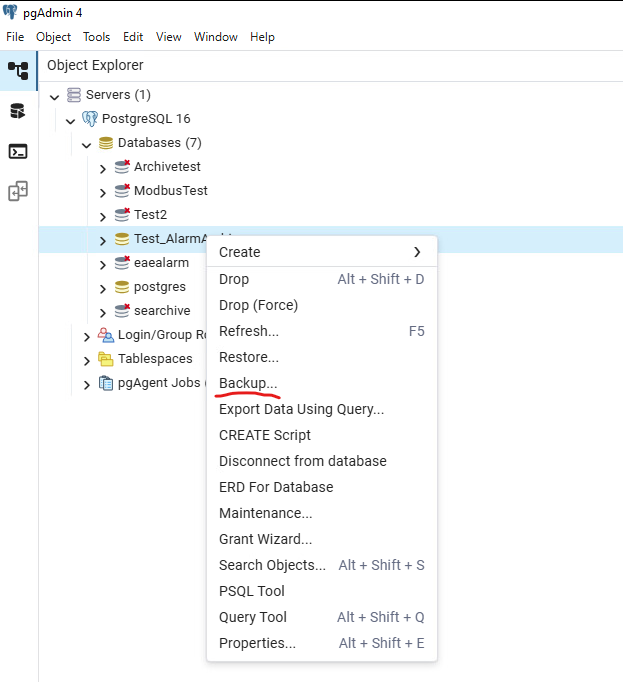623x682 pixels.
Task: Choose Export Data Using Query...
Action: pyautogui.click(x=322, y=409)
